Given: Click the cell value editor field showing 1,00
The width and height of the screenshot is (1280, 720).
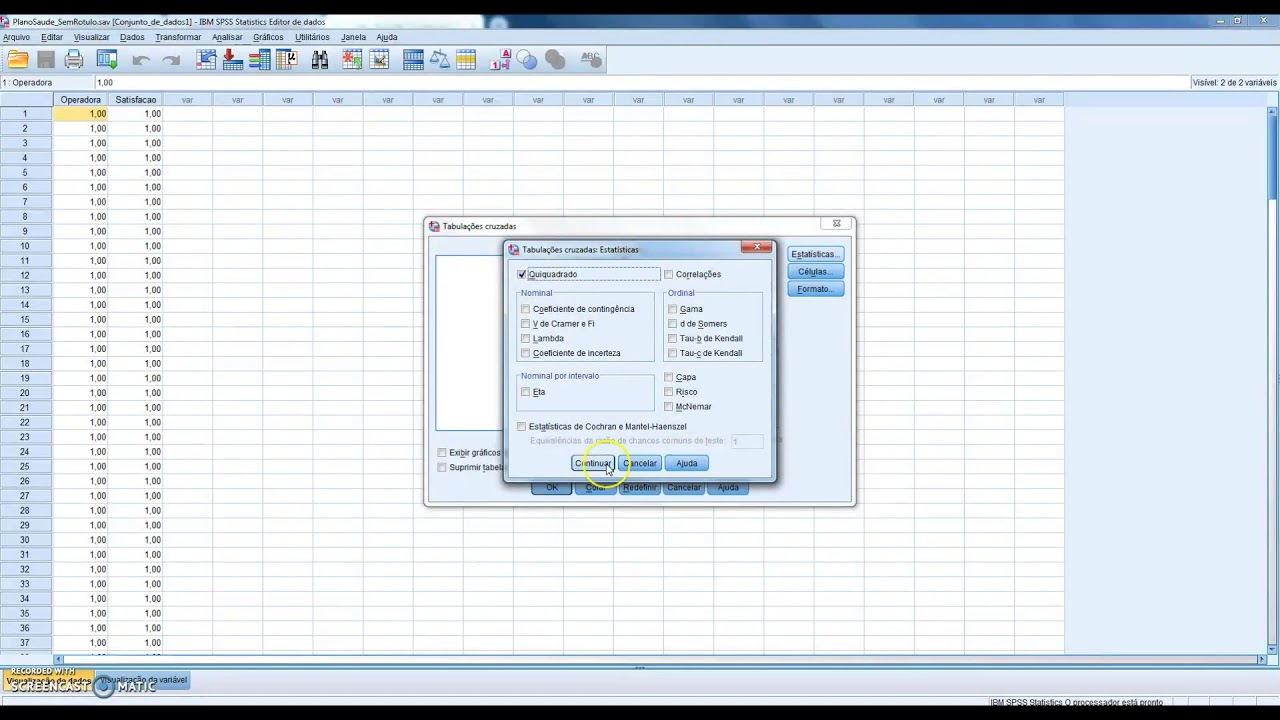Looking at the screenshot, I should click(640, 82).
